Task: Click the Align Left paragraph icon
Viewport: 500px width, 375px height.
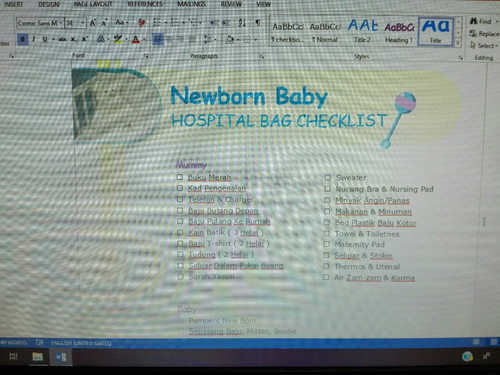Action: tap(158, 40)
